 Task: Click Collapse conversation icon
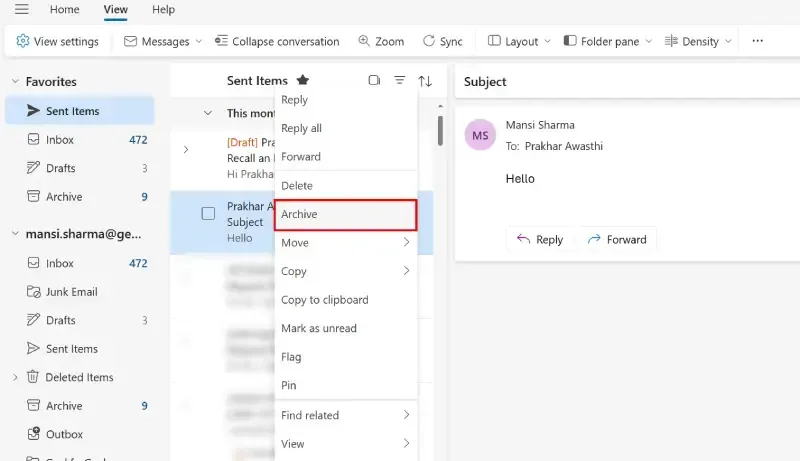coord(221,41)
